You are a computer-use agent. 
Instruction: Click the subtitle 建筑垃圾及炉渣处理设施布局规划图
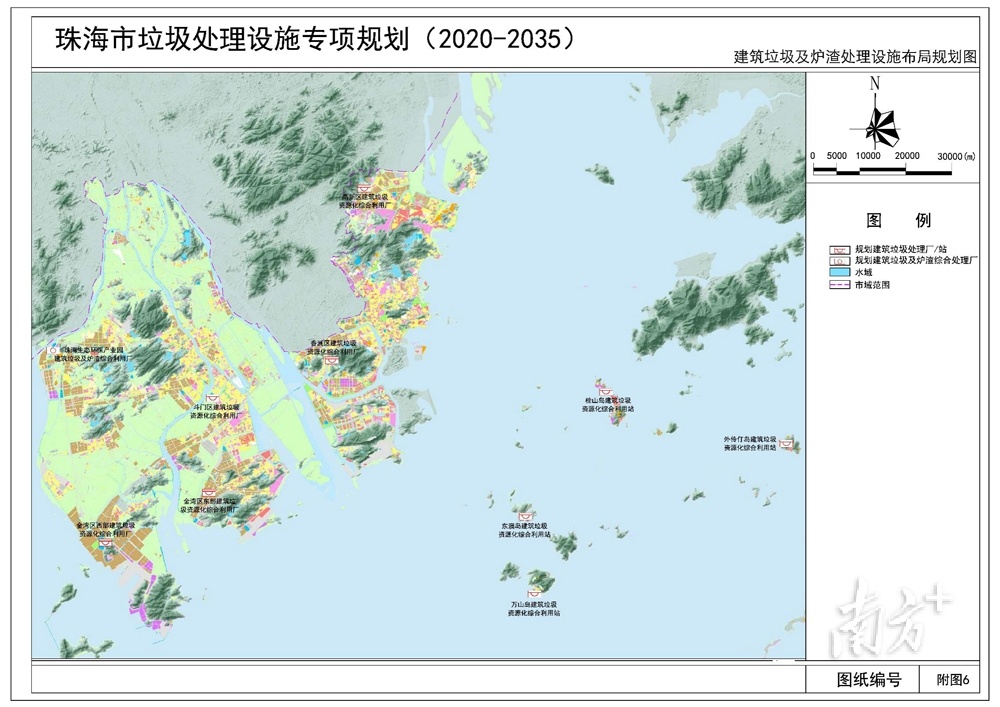(853, 58)
